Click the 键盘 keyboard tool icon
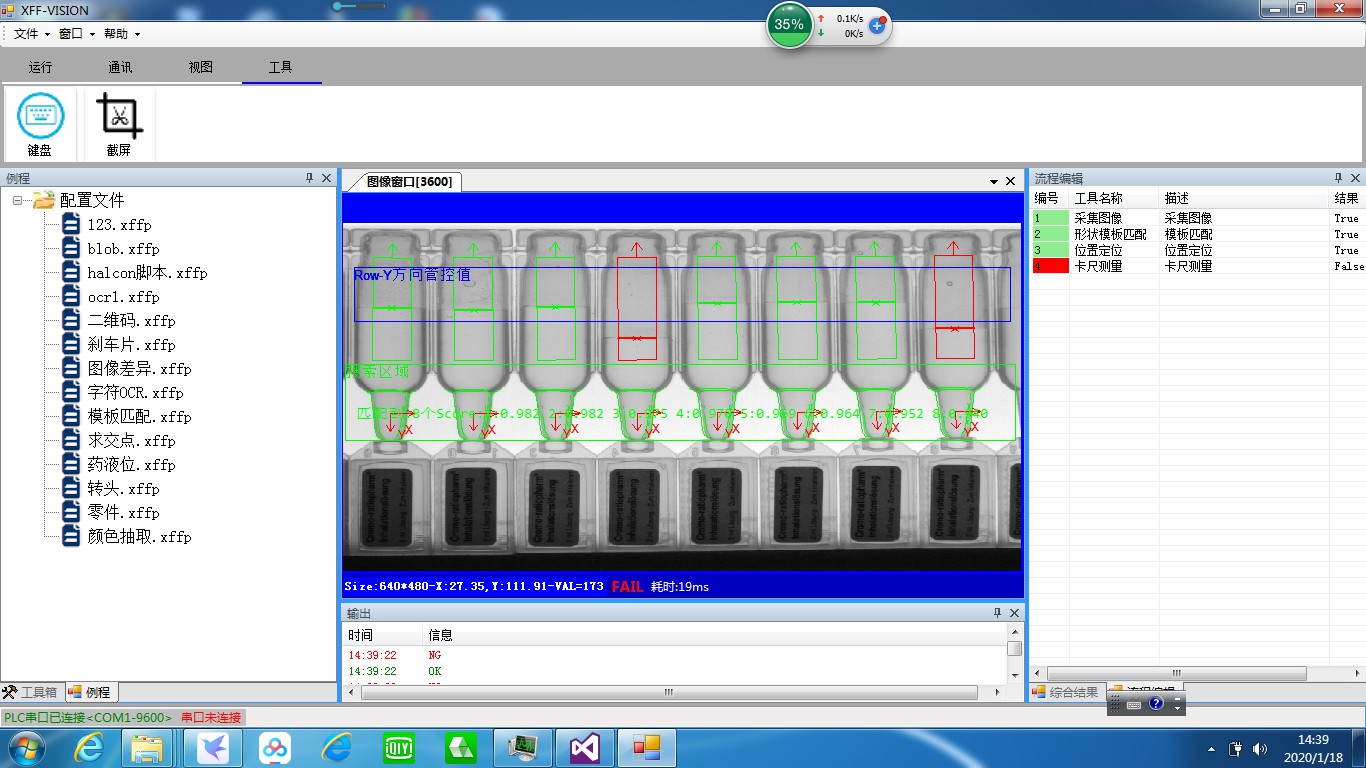The height and width of the screenshot is (768, 1366). coord(40,117)
